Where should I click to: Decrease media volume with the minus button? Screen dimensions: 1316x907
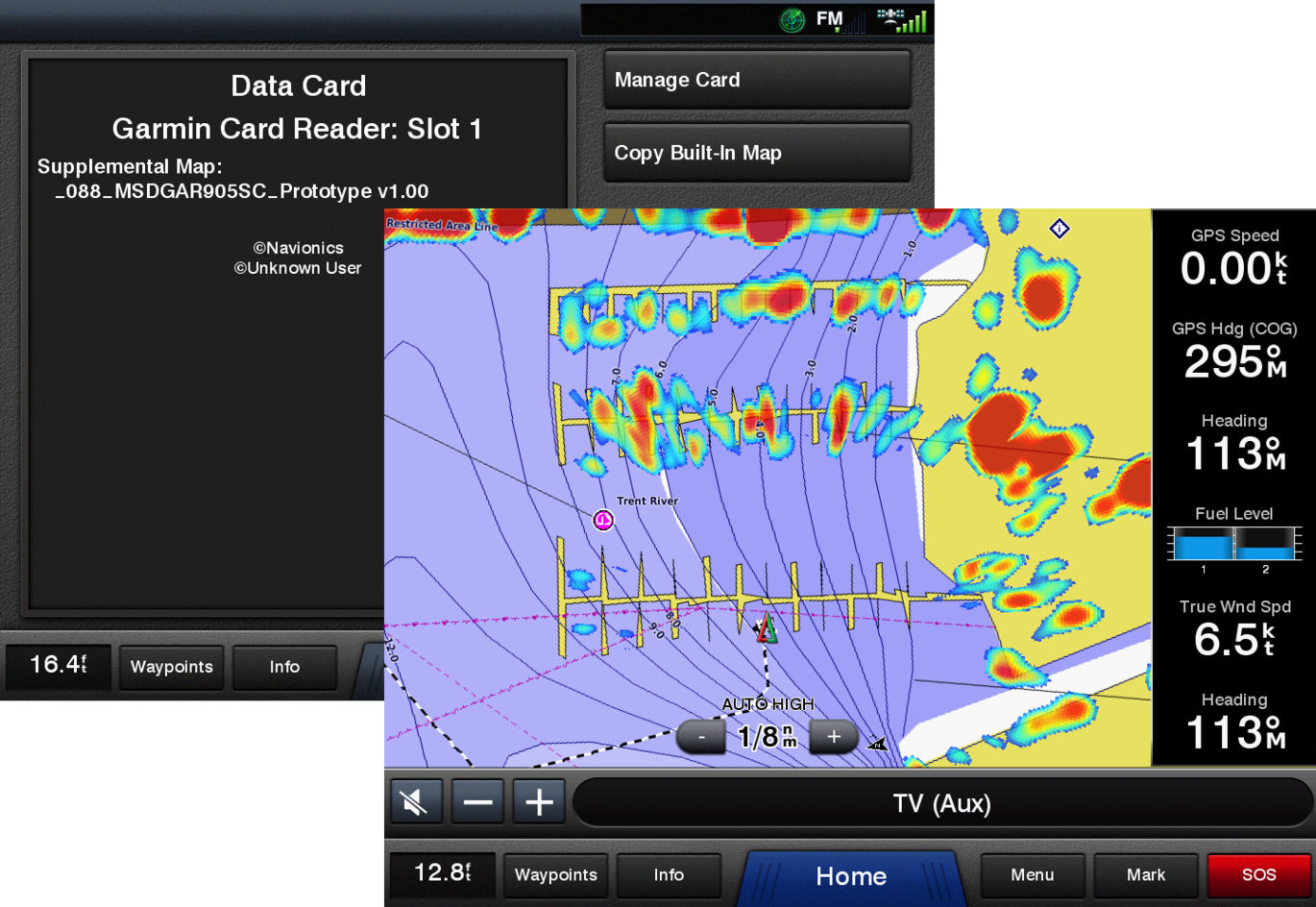[477, 801]
